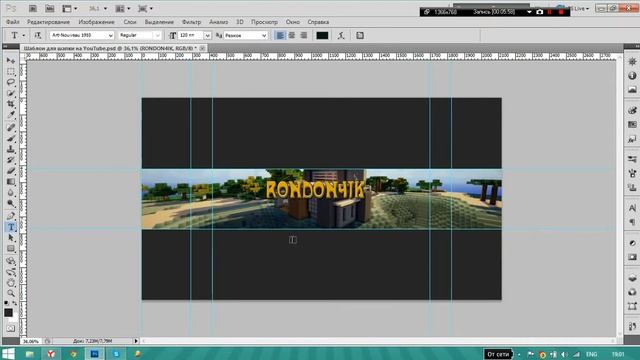Select the 3D Camera Orbit tool
The height and width of the screenshot is (360, 640).
tap(11, 272)
